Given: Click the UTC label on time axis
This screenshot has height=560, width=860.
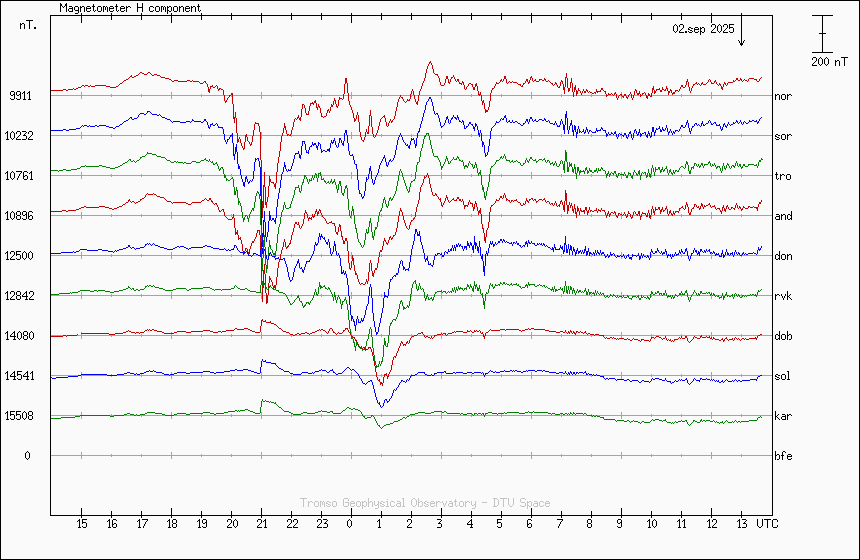Looking at the screenshot, I should [x=766, y=524].
